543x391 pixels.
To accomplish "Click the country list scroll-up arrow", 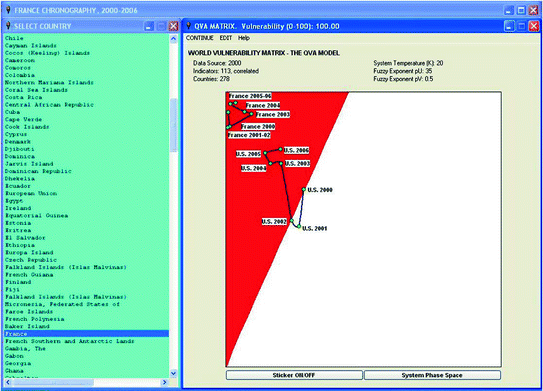I will pos(173,39).
